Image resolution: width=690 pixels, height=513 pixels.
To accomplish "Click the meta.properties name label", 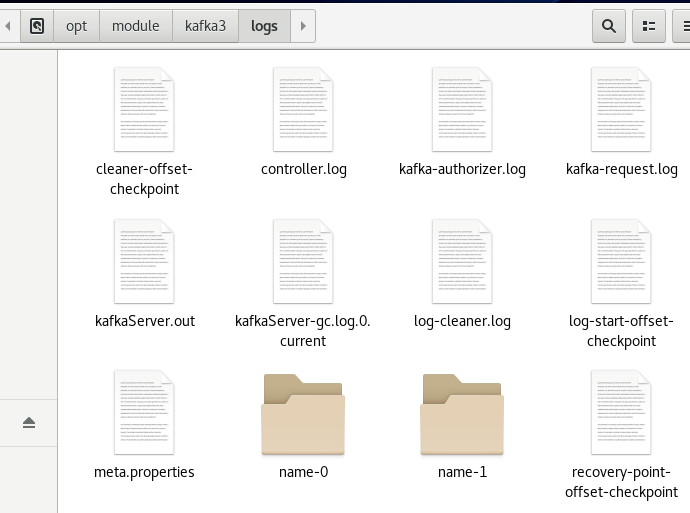I will click(x=144, y=473).
